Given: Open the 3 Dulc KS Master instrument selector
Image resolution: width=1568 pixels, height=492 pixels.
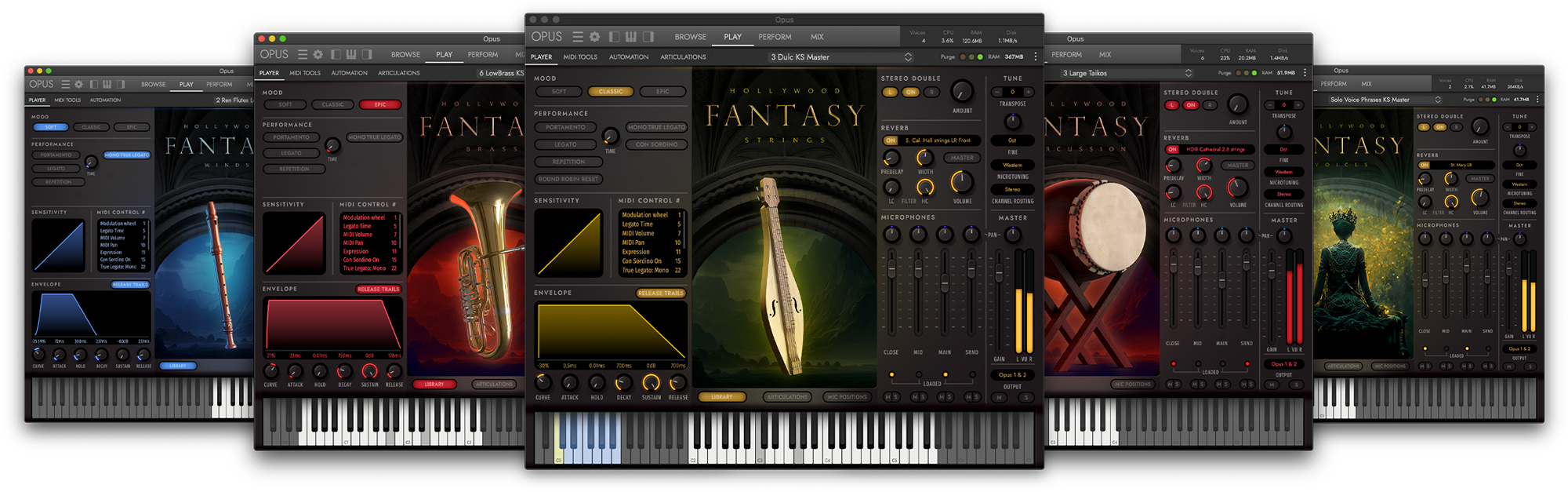Looking at the screenshot, I should click(840, 57).
